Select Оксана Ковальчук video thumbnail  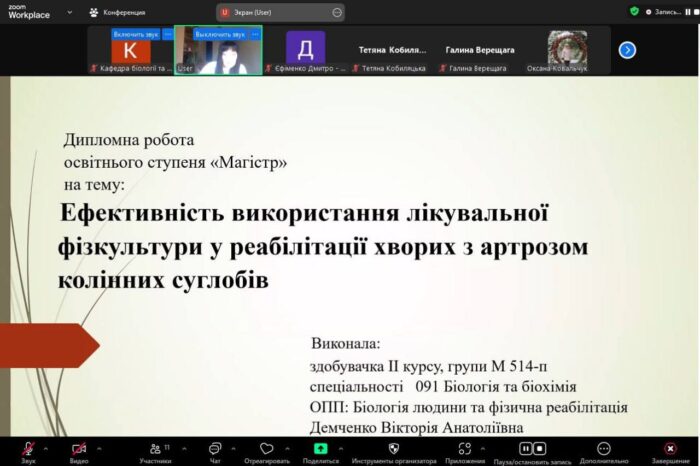tap(567, 50)
